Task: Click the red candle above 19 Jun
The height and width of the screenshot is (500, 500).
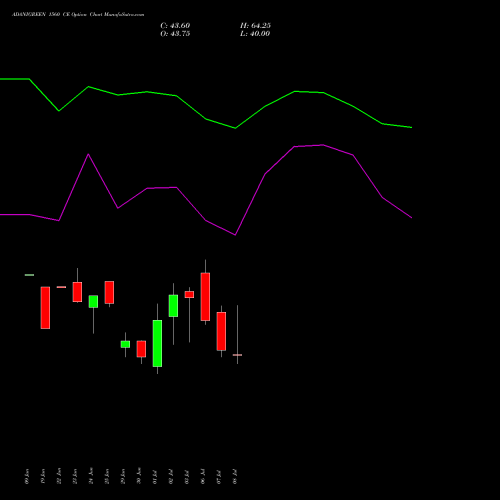Action: click(x=45, y=308)
